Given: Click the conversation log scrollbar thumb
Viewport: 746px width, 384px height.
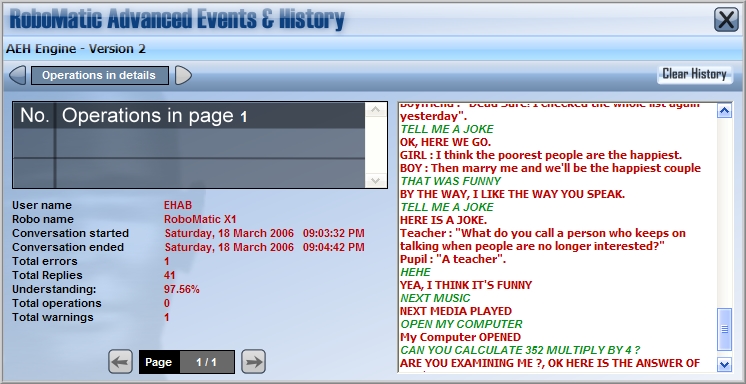Looking at the screenshot, I should coord(724,329).
